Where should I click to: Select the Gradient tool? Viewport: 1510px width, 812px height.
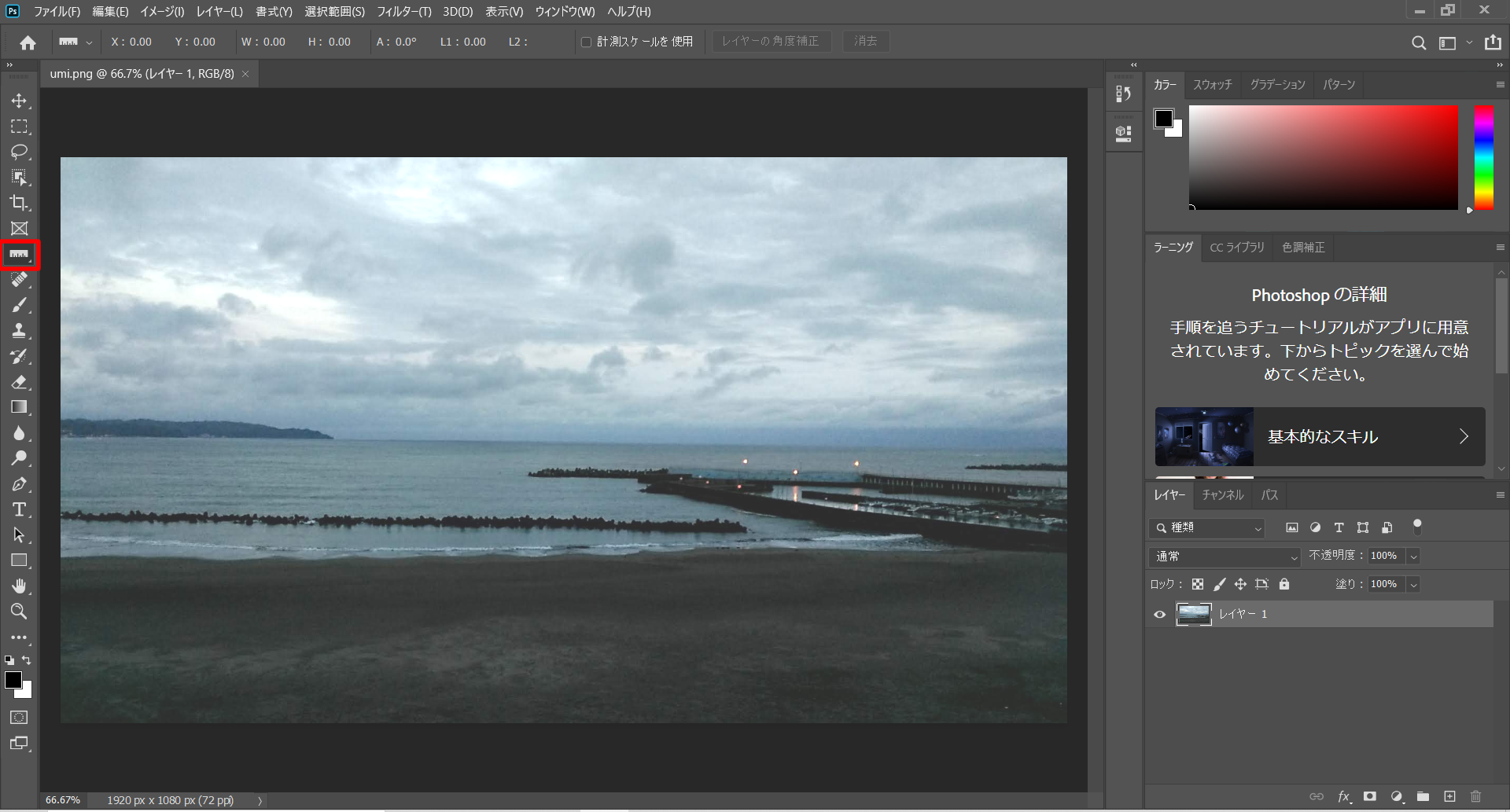tap(20, 407)
